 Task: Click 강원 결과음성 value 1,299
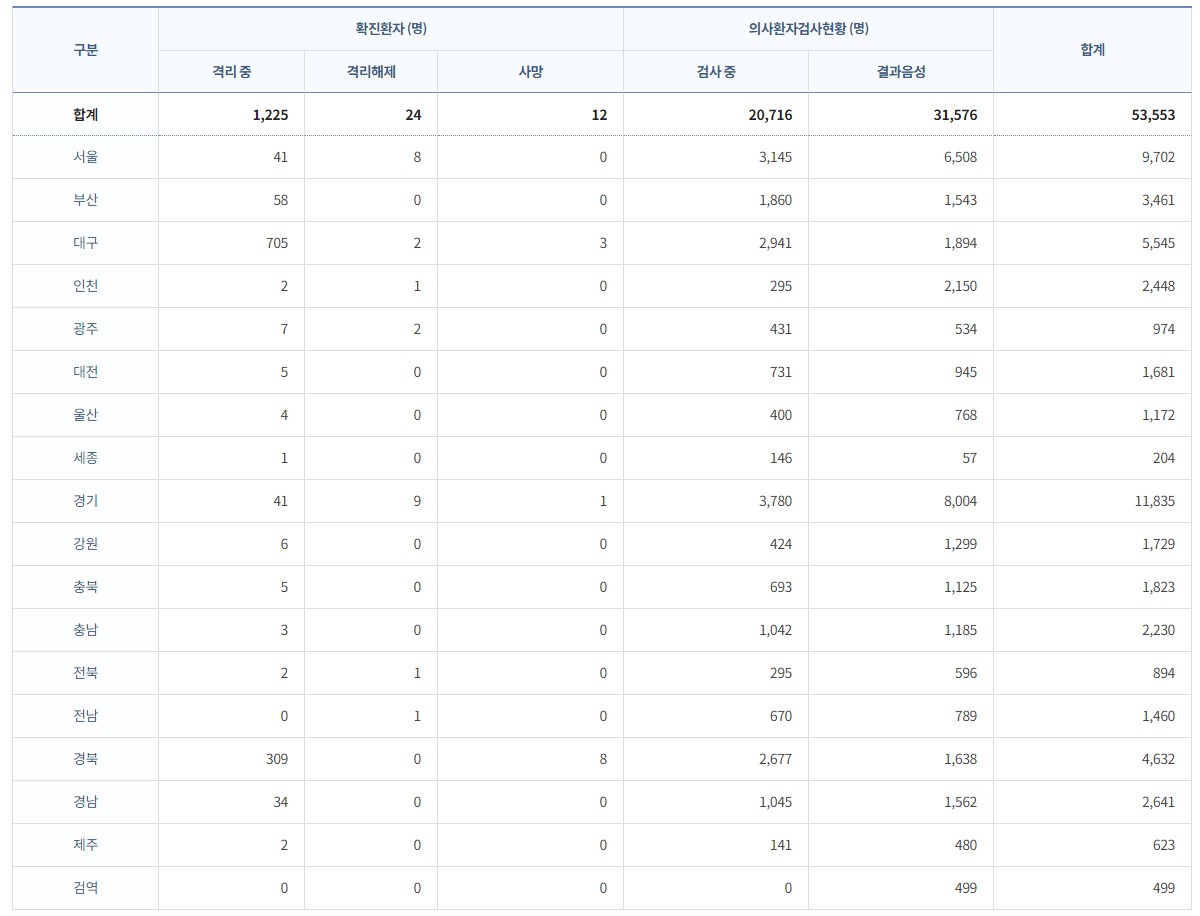pos(960,544)
